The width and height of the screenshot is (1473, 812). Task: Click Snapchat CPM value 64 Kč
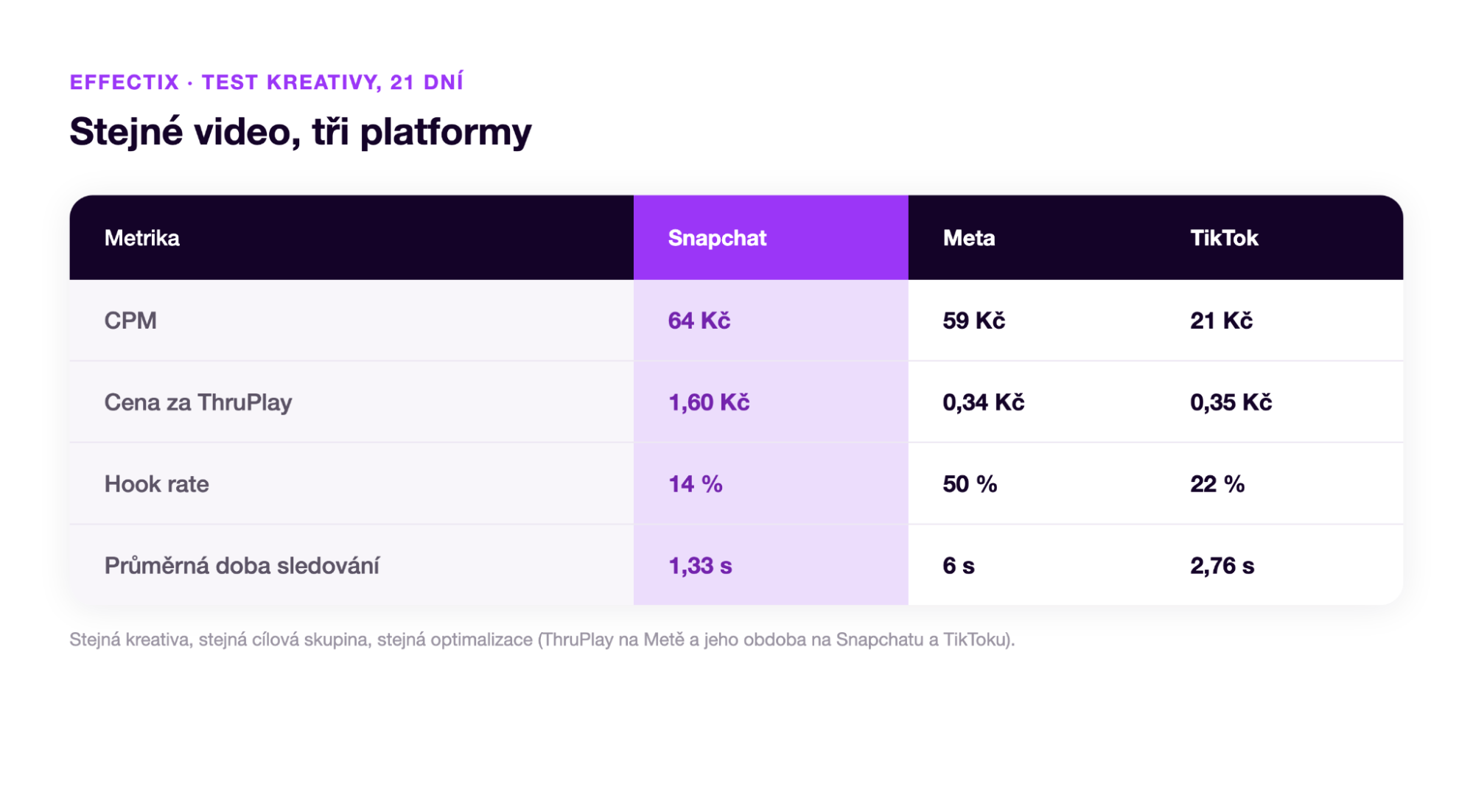[x=699, y=321]
